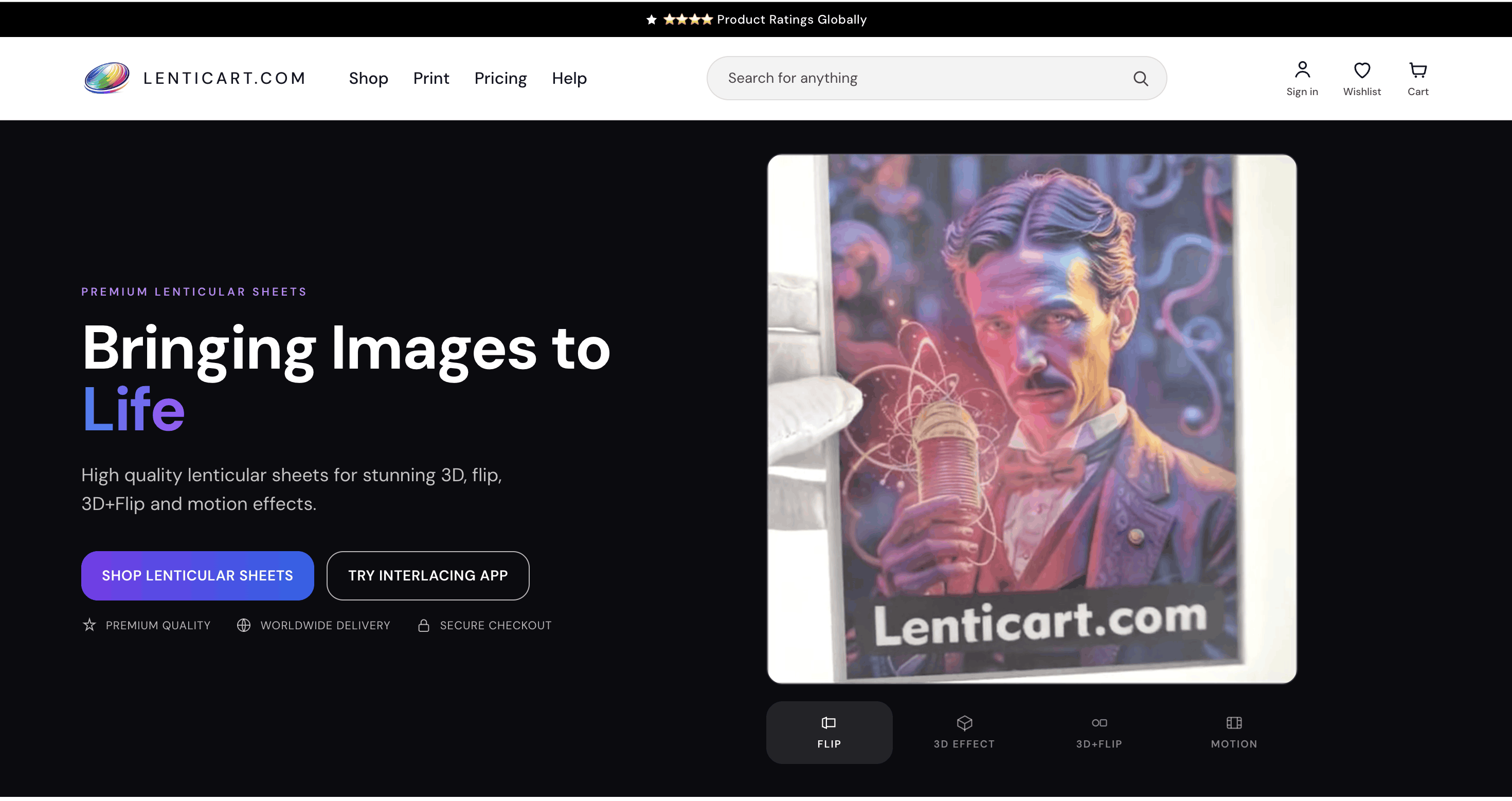Click the Premium Quality star icon

coord(89,625)
